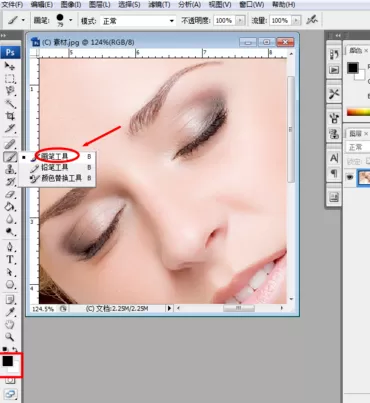Viewport: 370px width, 403px height.
Task: Open the Clone Source panel icon
Action: [x=334, y=134]
